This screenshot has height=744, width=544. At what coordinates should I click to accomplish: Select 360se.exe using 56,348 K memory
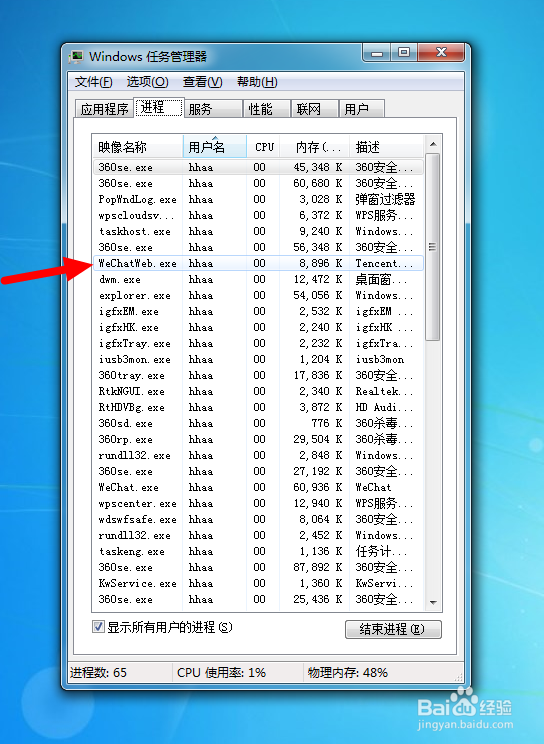click(x=259, y=248)
